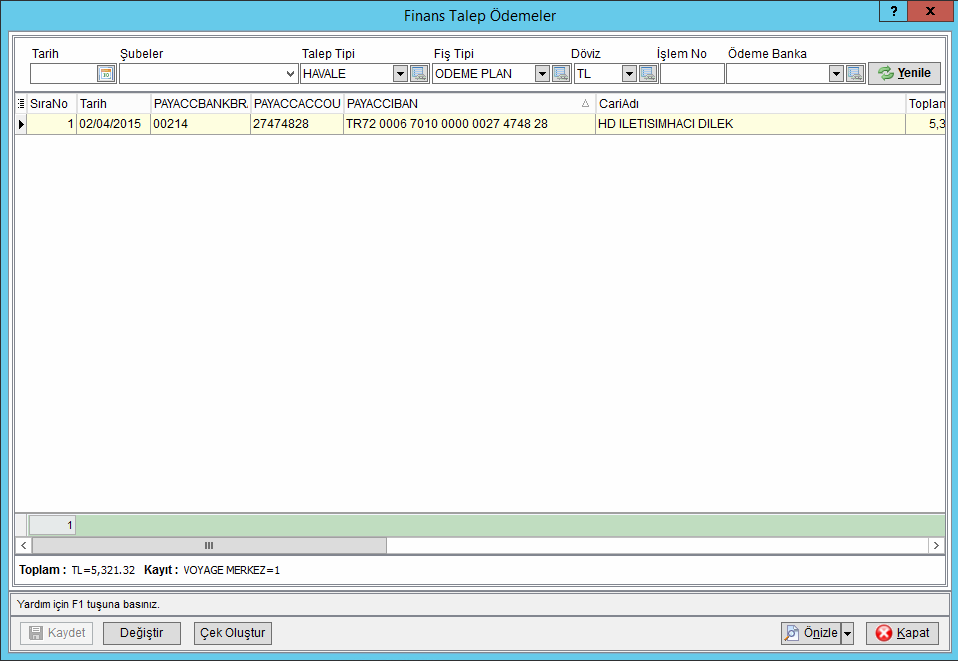This screenshot has height=661, width=958.
Task: Click the scroll right arrow
Action: tap(936, 546)
